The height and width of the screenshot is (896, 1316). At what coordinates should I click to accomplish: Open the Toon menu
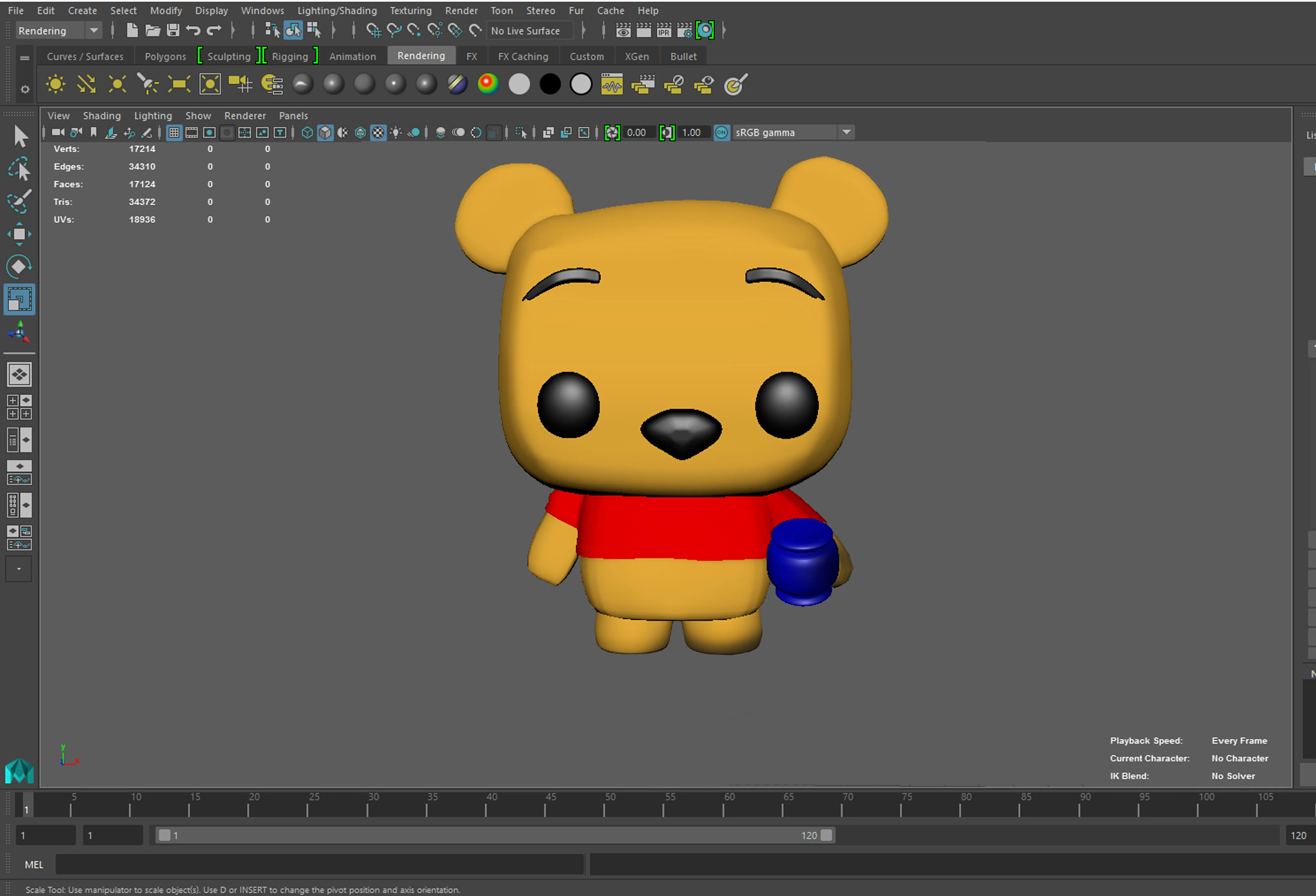[502, 10]
